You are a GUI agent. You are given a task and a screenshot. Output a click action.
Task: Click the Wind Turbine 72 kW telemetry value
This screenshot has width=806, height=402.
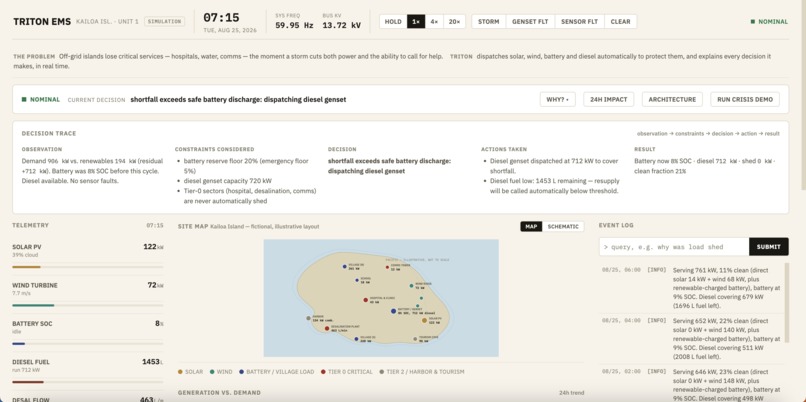pyautogui.click(x=155, y=285)
